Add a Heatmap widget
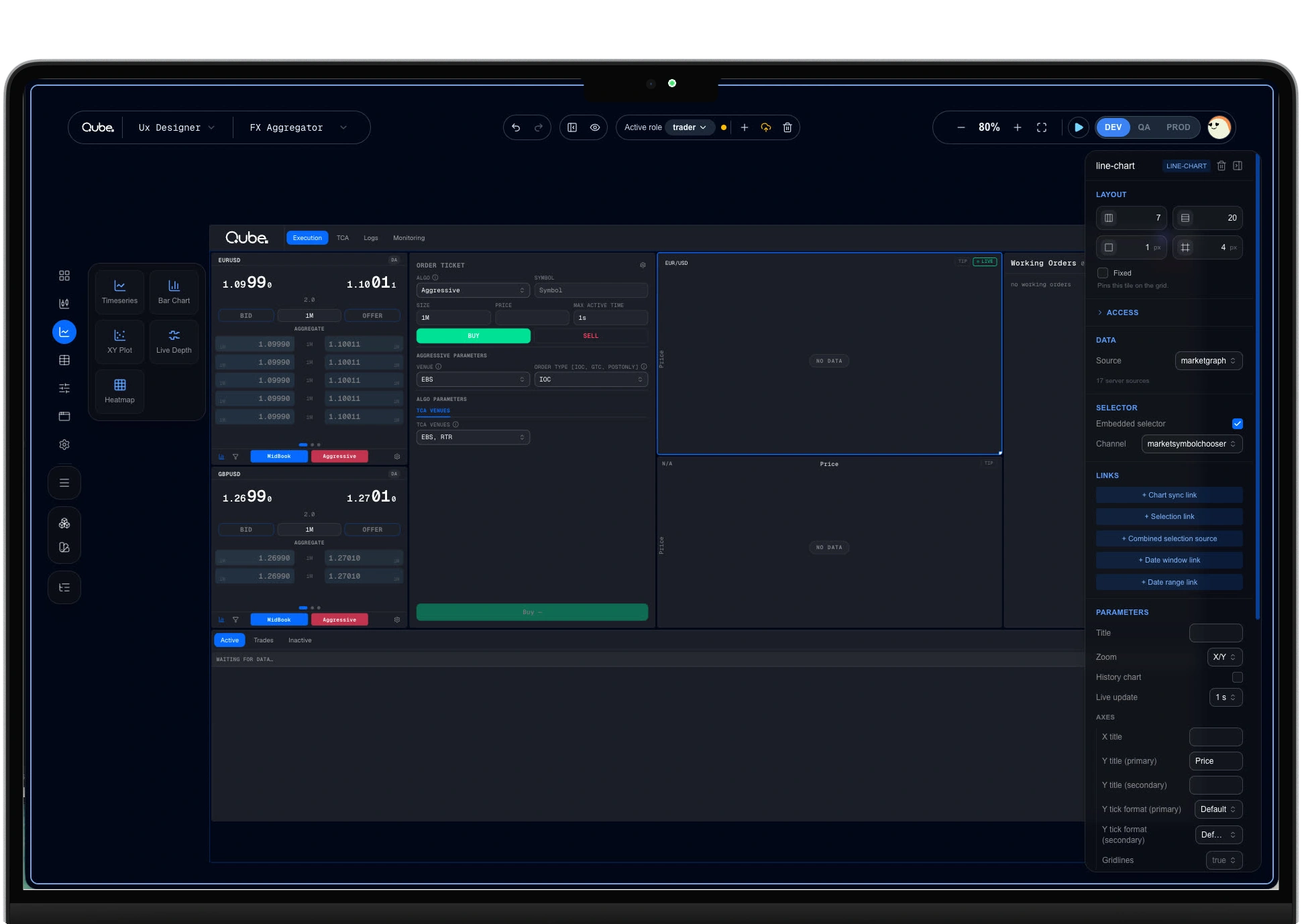This screenshot has width=1302, height=924. click(x=119, y=392)
